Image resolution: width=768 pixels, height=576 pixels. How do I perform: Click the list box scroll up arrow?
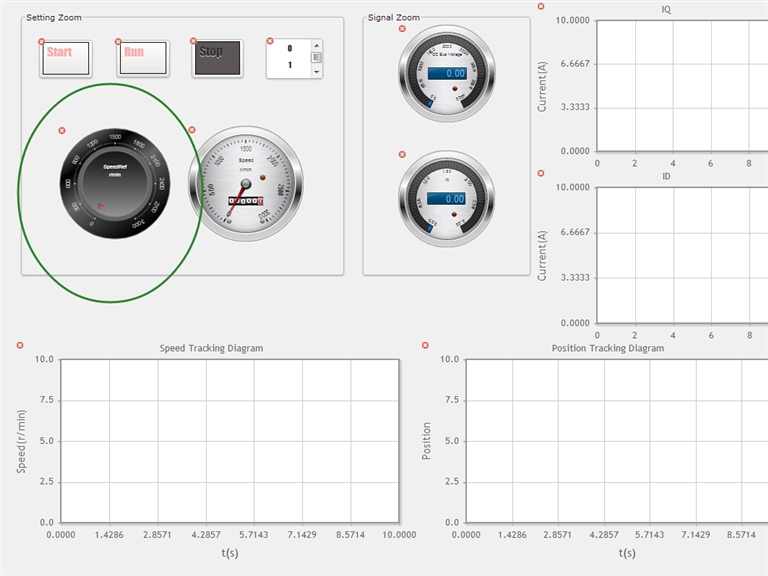coord(316,46)
